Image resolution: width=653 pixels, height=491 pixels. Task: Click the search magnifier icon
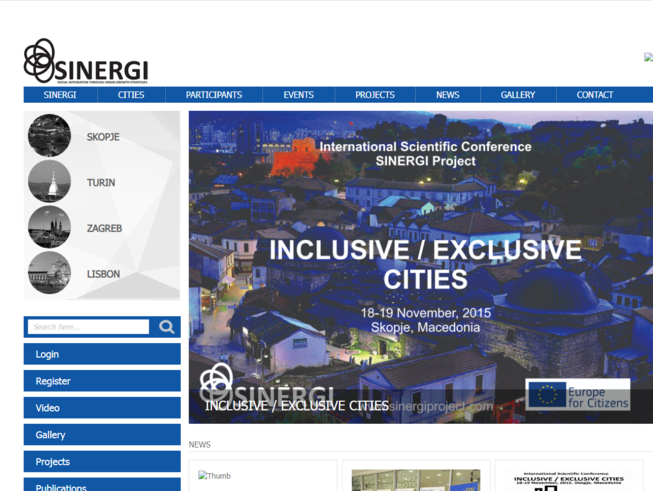coord(167,327)
